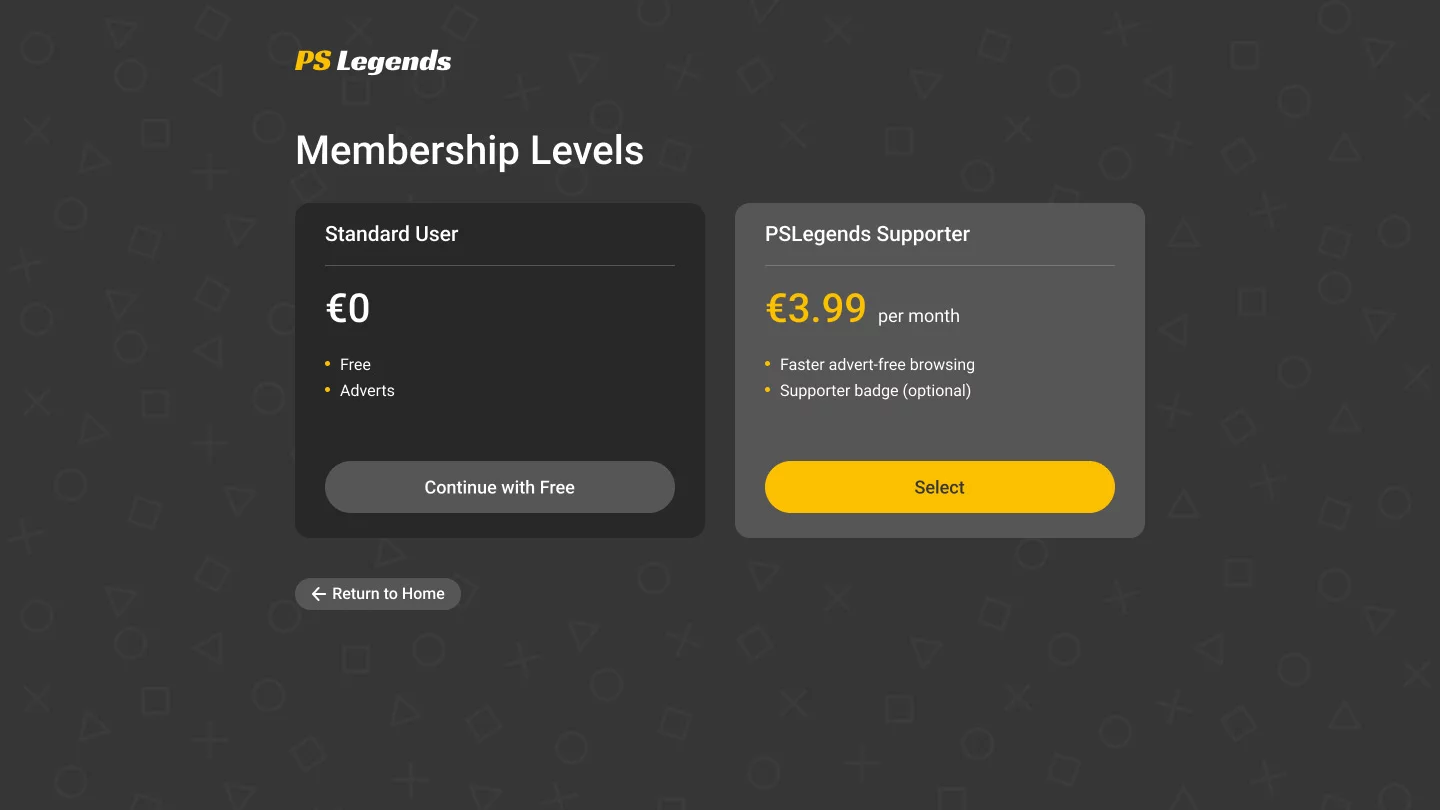Return to Home page

(378, 594)
